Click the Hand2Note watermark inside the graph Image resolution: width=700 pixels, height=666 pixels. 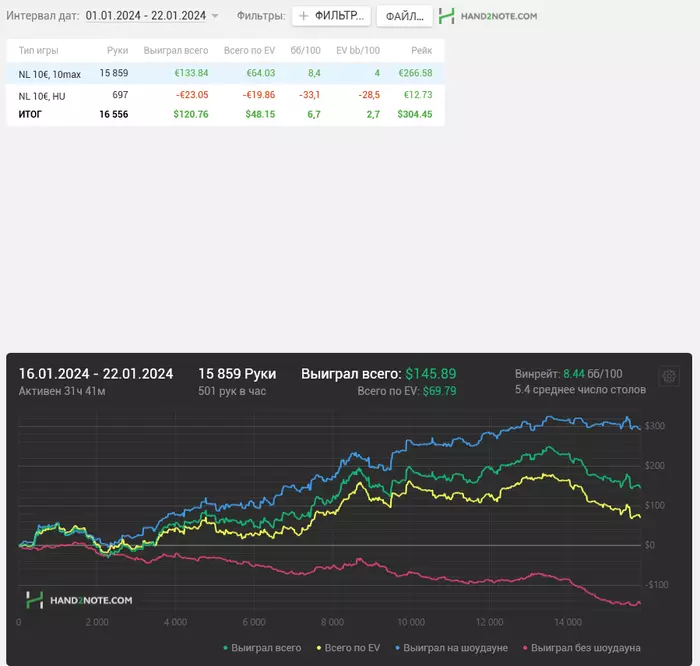(78, 600)
